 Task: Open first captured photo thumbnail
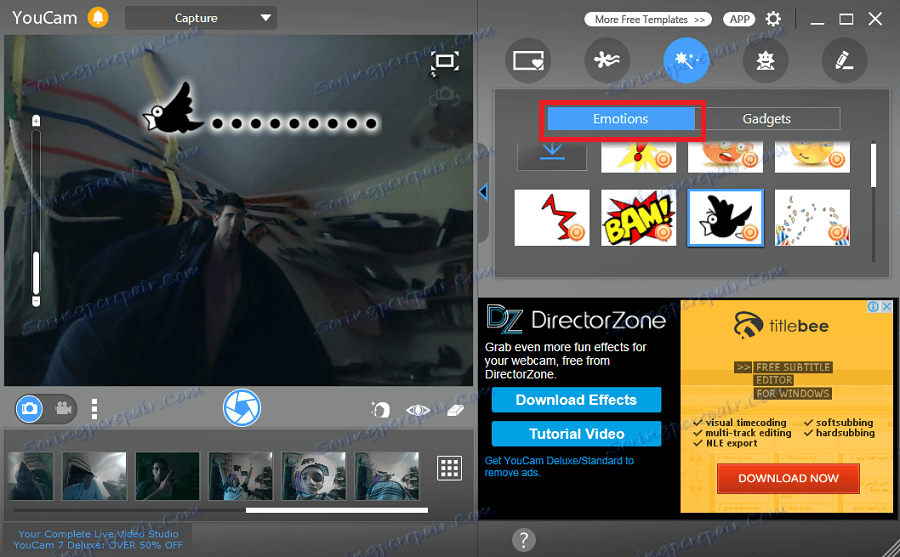[x=30, y=475]
